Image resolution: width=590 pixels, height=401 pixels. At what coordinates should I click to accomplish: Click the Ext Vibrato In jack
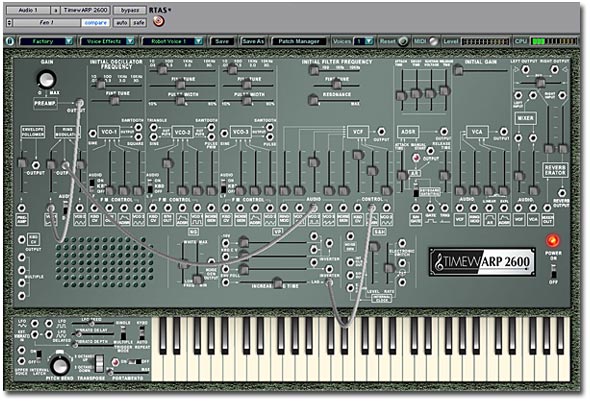pyautogui.click(x=35, y=334)
